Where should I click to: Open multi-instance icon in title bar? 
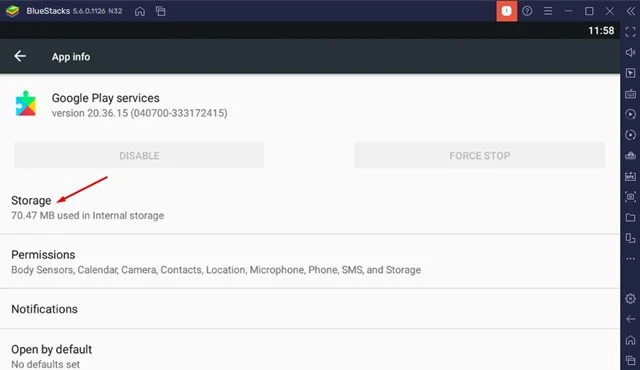(x=160, y=11)
